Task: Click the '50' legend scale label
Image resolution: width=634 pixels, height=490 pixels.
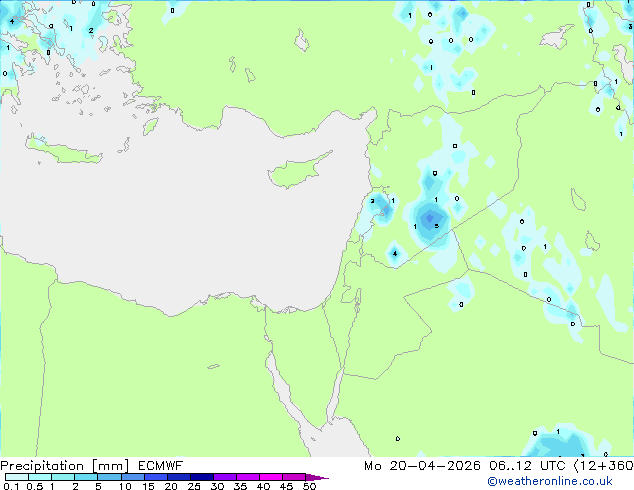Action: pyautogui.click(x=309, y=486)
